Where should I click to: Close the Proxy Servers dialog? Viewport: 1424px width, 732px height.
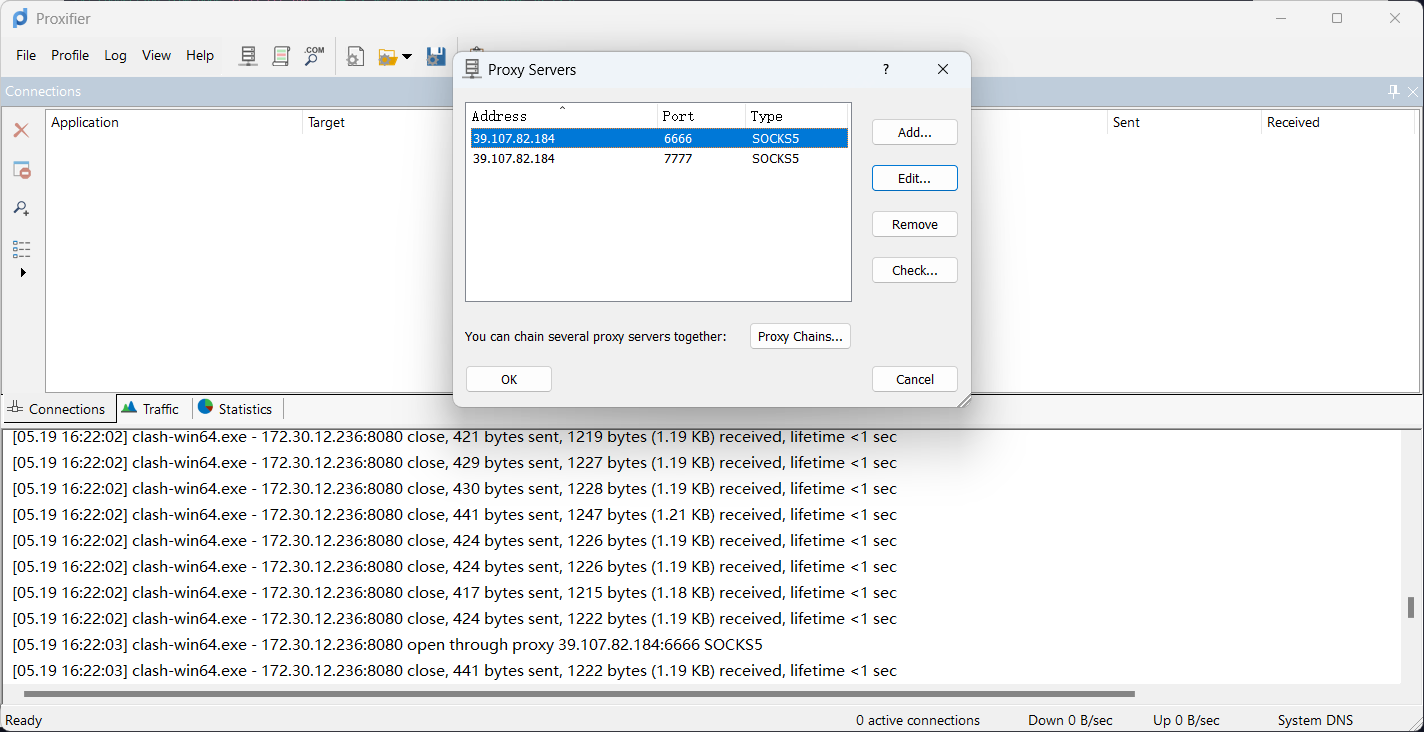(943, 69)
